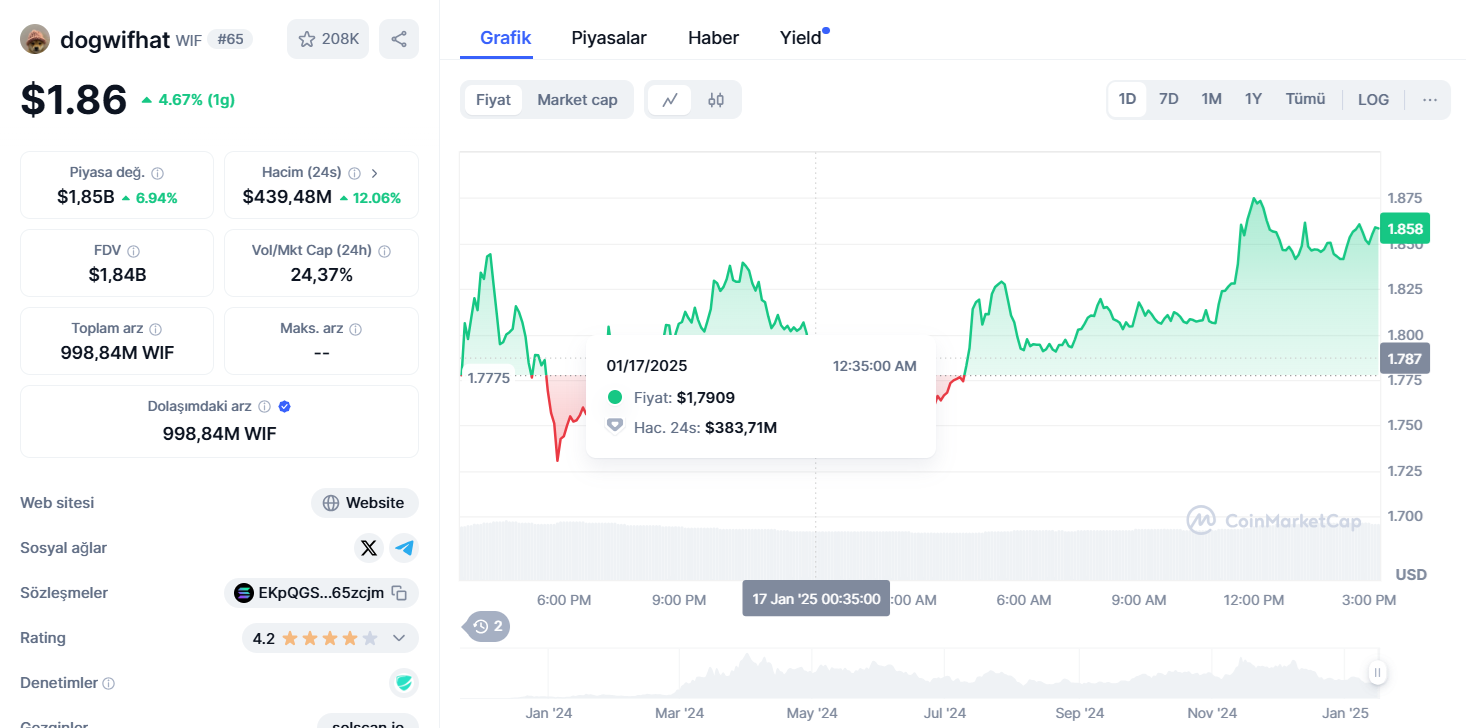Click the dogwifhat coin logo avatar
This screenshot has width=1466, height=728.
pyautogui.click(x=35, y=39)
